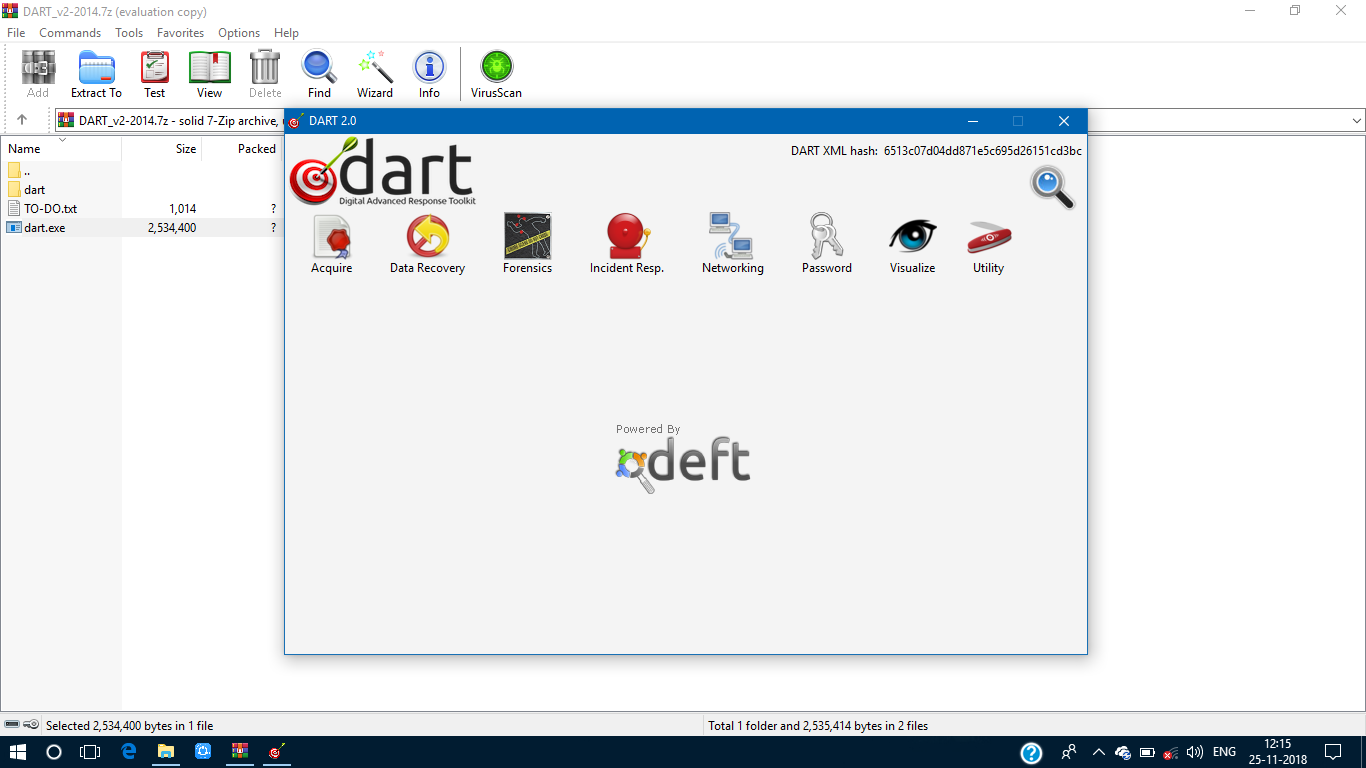Open the People icon in the taskbar
The height and width of the screenshot is (768, 1366).
[x=1069, y=752]
